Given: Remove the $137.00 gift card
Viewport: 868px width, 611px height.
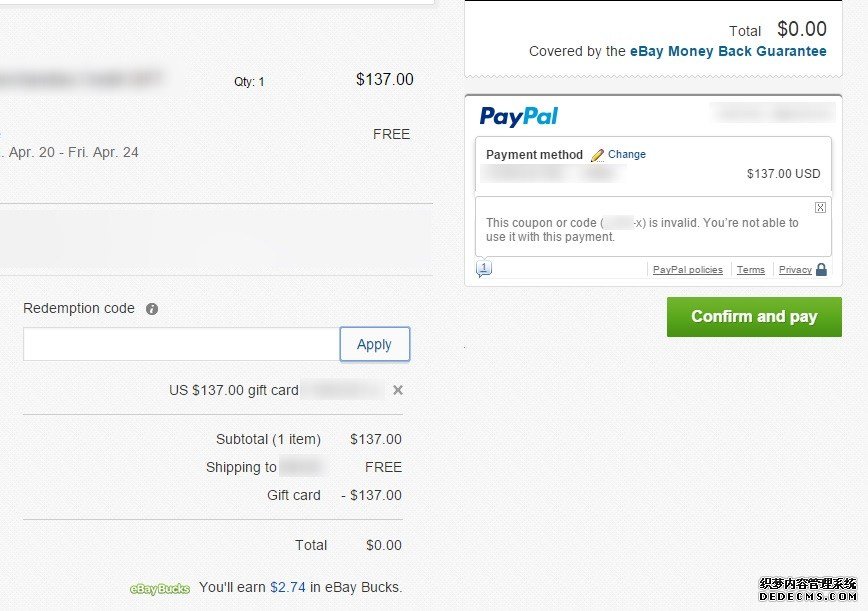Looking at the screenshot, I should pos(397,390).
